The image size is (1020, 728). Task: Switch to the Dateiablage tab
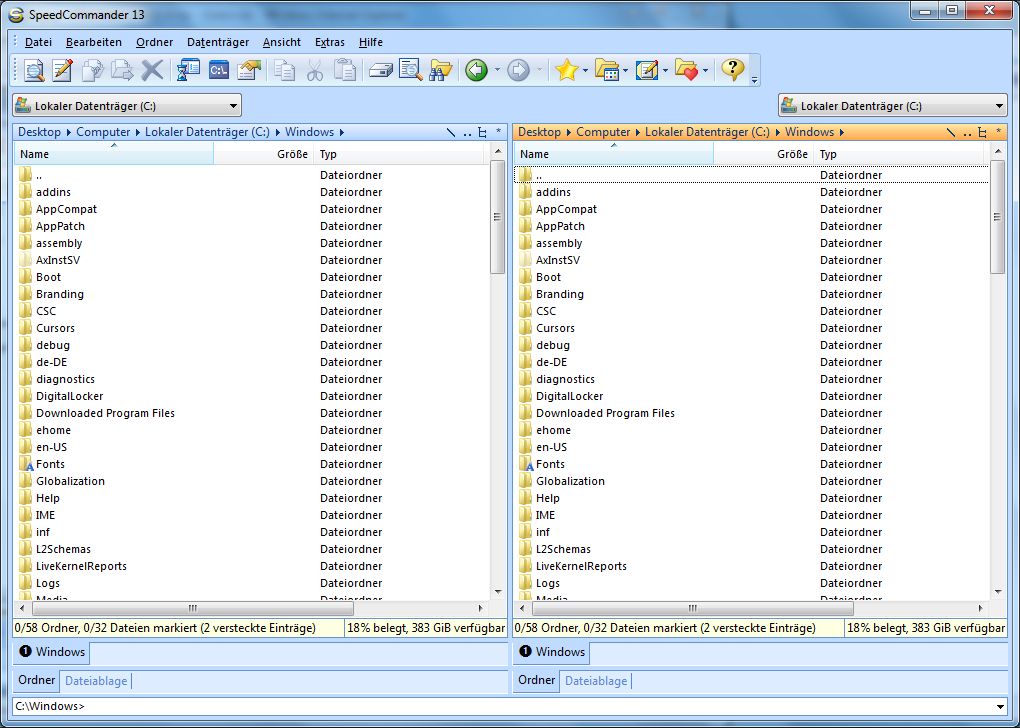tap(95, 681)
